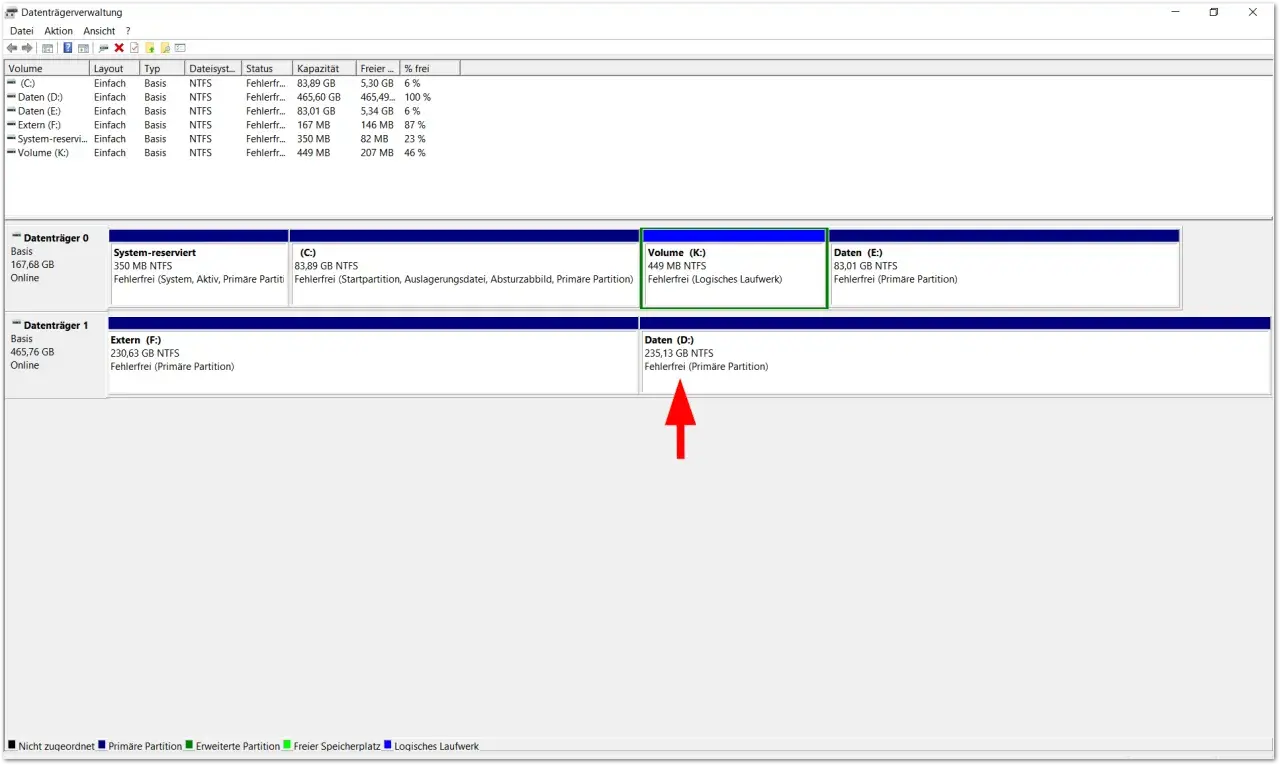The height and width of the screenshot is (765, 1280).
Task: Select the Volume (K:) 449 MB partition block
Action: [734, 268]
